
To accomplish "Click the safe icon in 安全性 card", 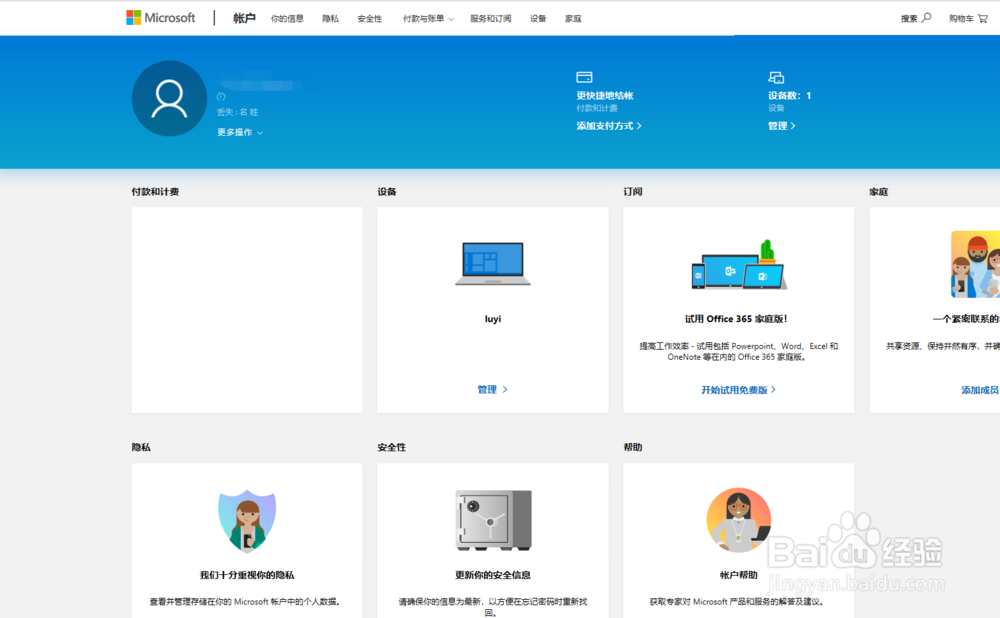I will [x=493, y=520].
